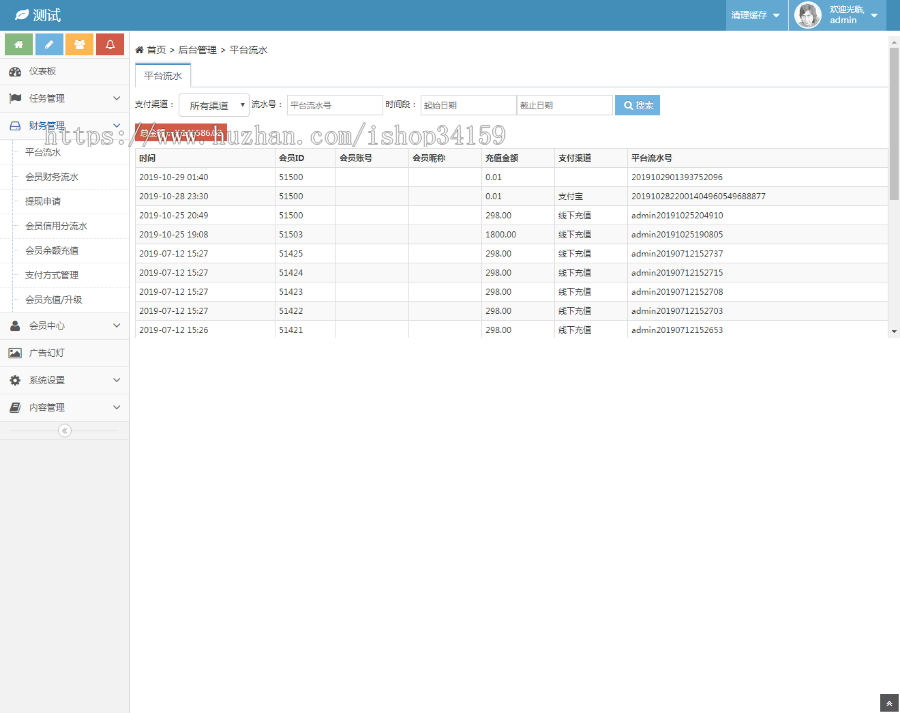Select 会员财务流水 in sidebar
This screenshot has height=713, width=900.
[x=51, y=177]
